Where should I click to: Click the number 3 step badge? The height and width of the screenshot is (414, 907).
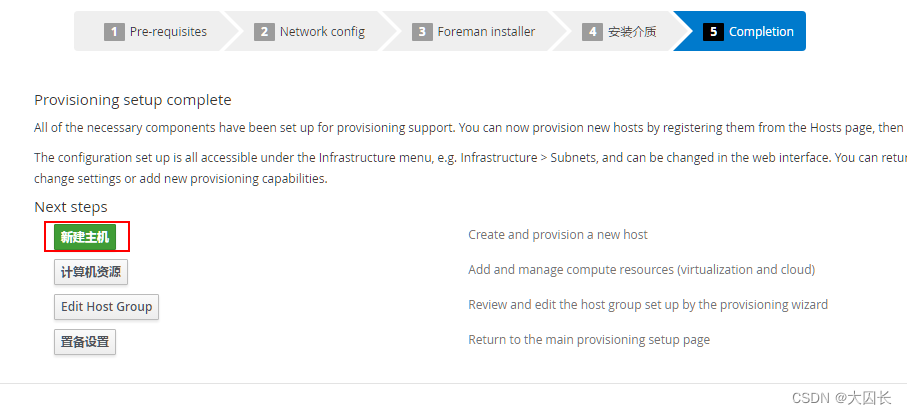coord(422,32)
